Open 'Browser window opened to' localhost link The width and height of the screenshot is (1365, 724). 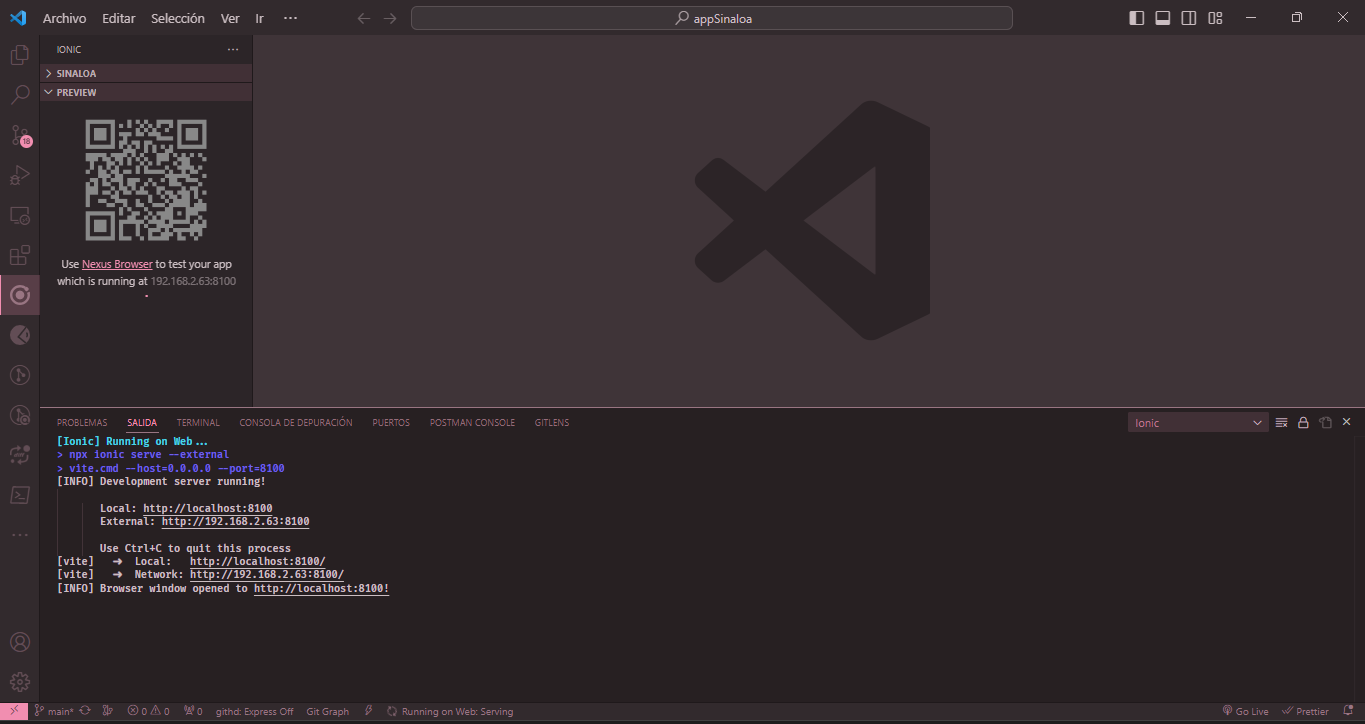319,589
